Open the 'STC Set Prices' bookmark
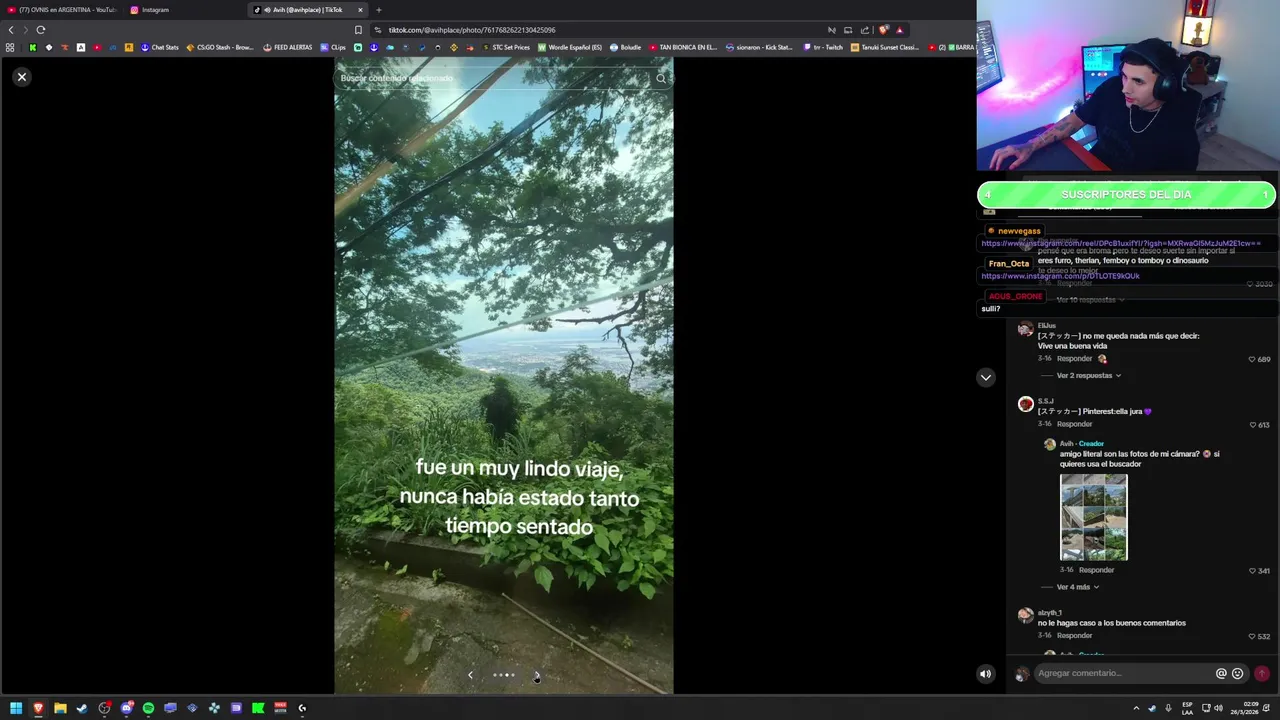The width and height of the screenshot is (1280, 720). click(x=506, y=47)
